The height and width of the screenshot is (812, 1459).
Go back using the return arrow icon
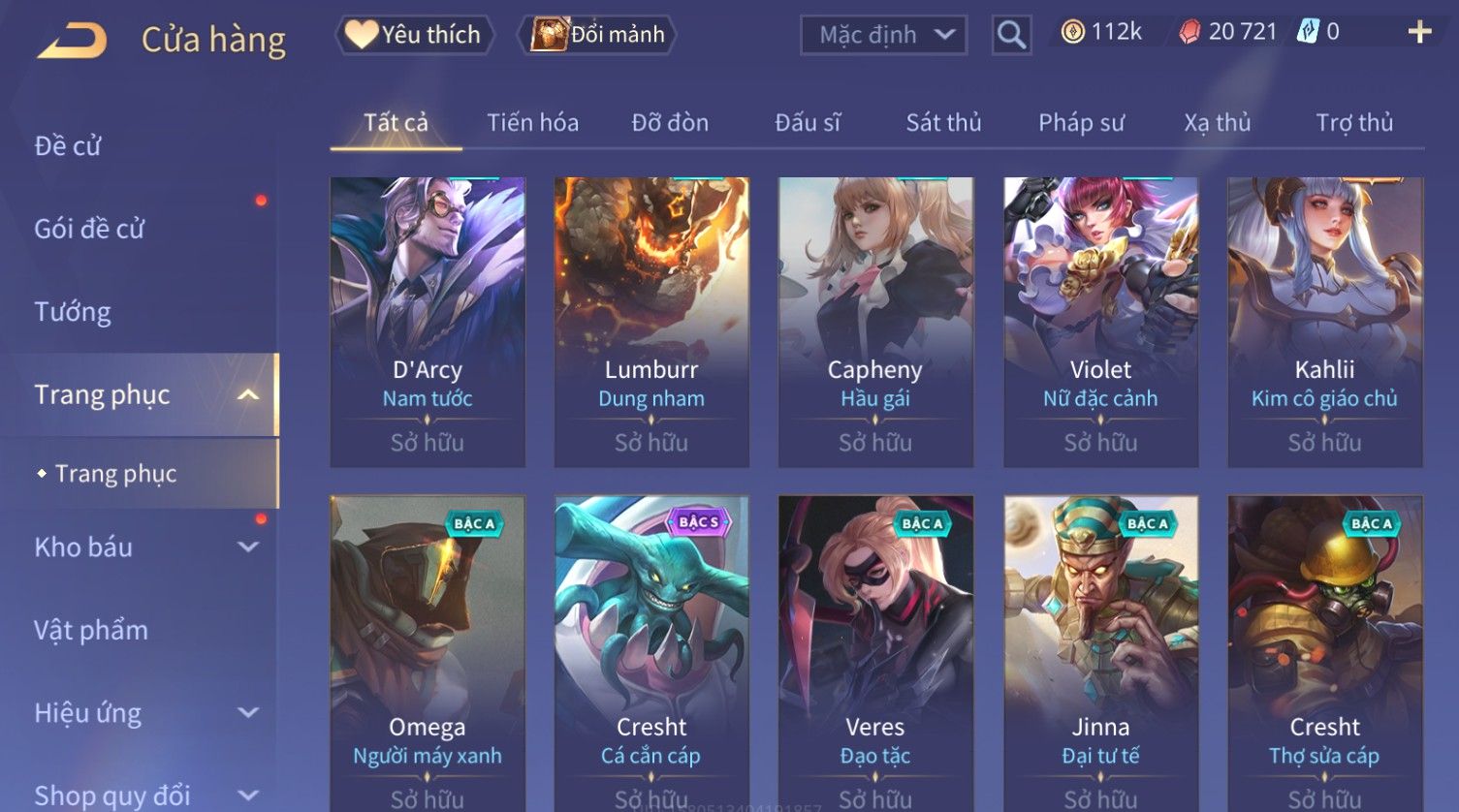click(x=72, y=41)
